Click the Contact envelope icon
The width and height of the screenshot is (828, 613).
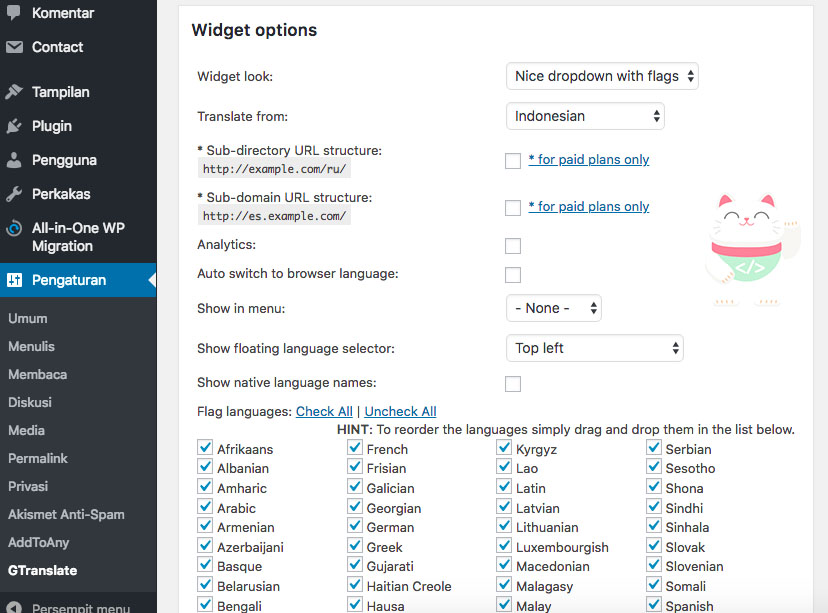pyautogui.click(x=14, y=47)
